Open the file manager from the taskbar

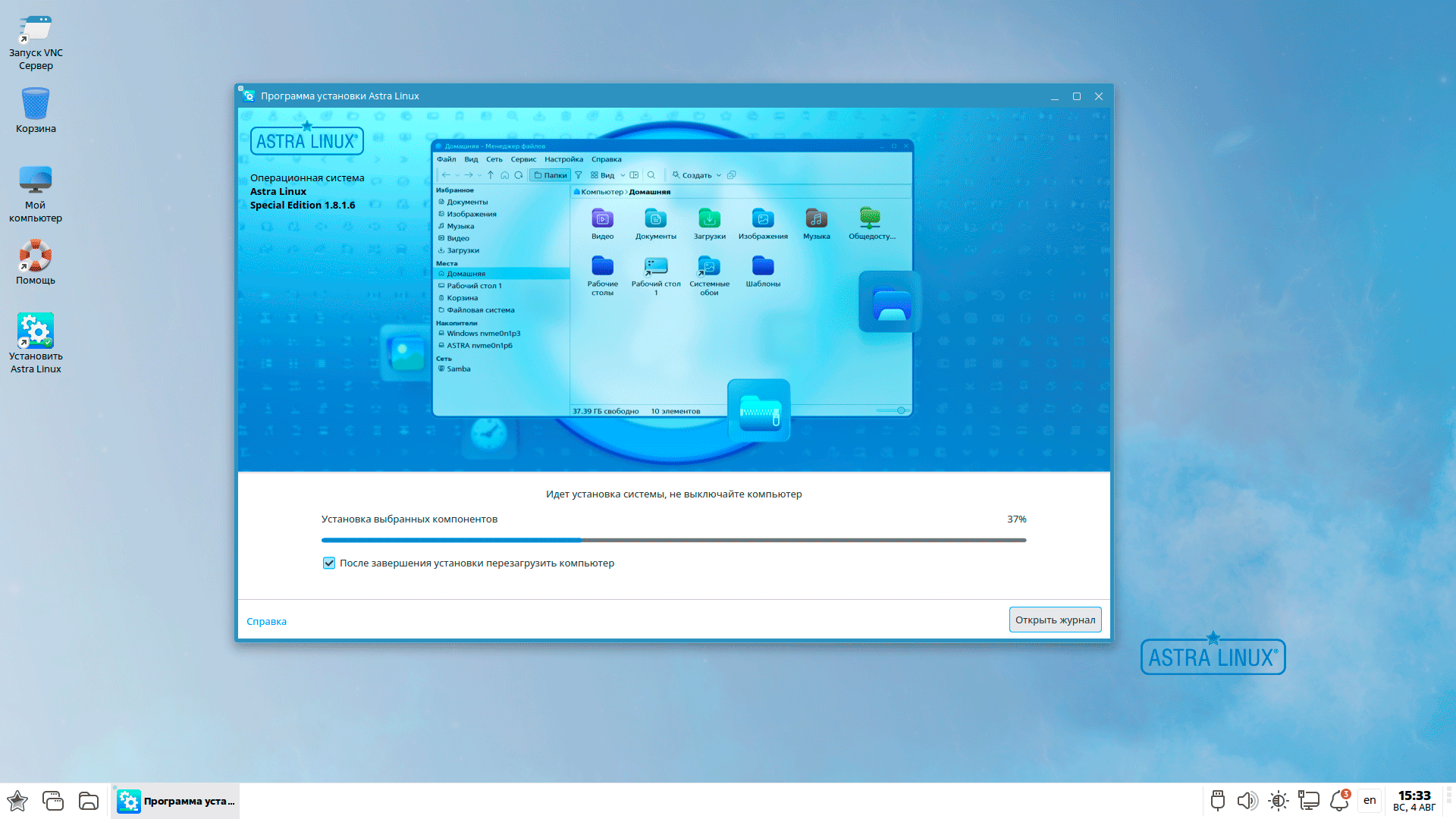tap(89, 801)
